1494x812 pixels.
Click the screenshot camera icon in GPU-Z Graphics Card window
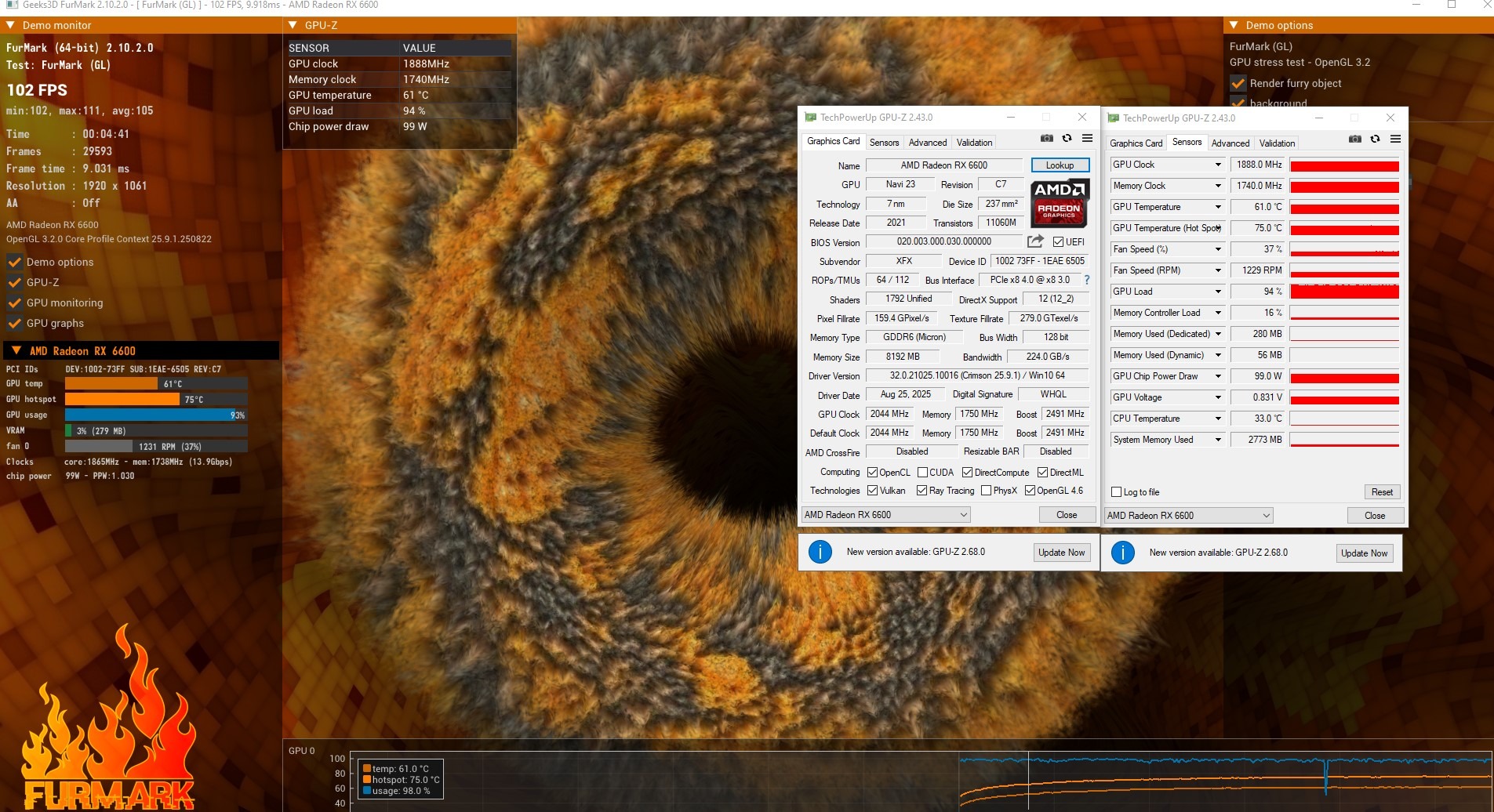tap(1046, 139)
